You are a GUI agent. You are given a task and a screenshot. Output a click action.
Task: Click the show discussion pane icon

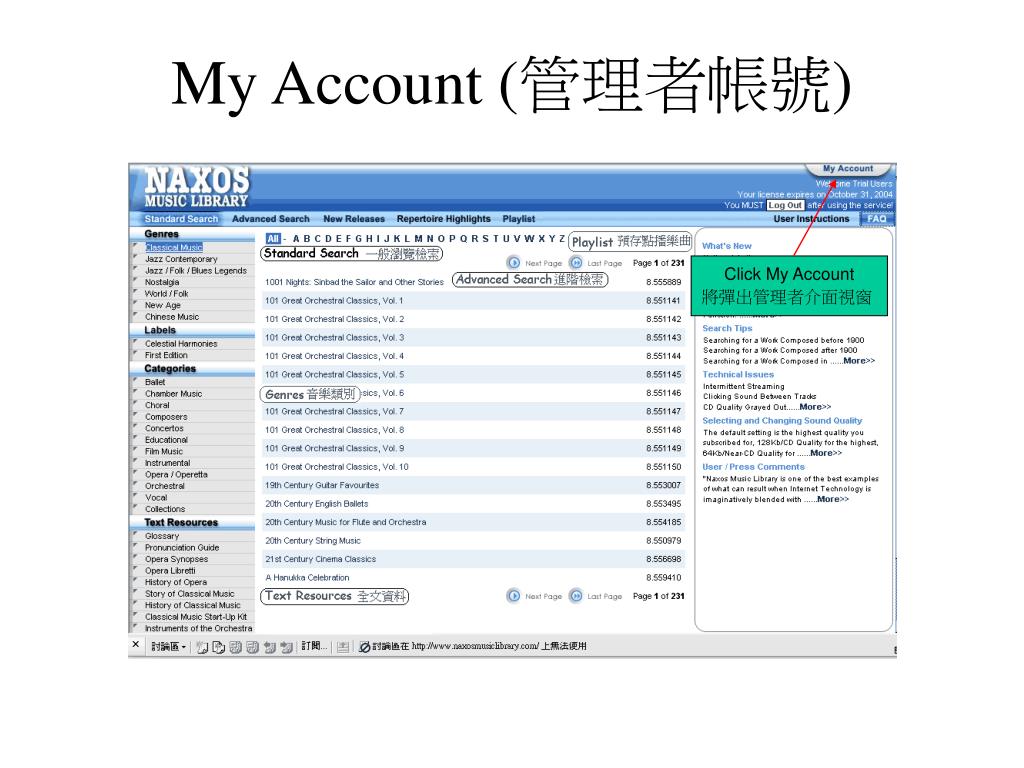343,647
